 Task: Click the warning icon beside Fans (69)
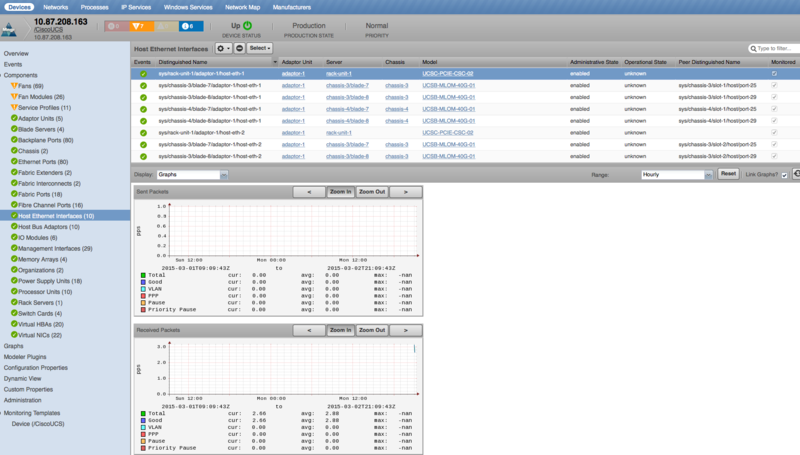pos(14,86)
